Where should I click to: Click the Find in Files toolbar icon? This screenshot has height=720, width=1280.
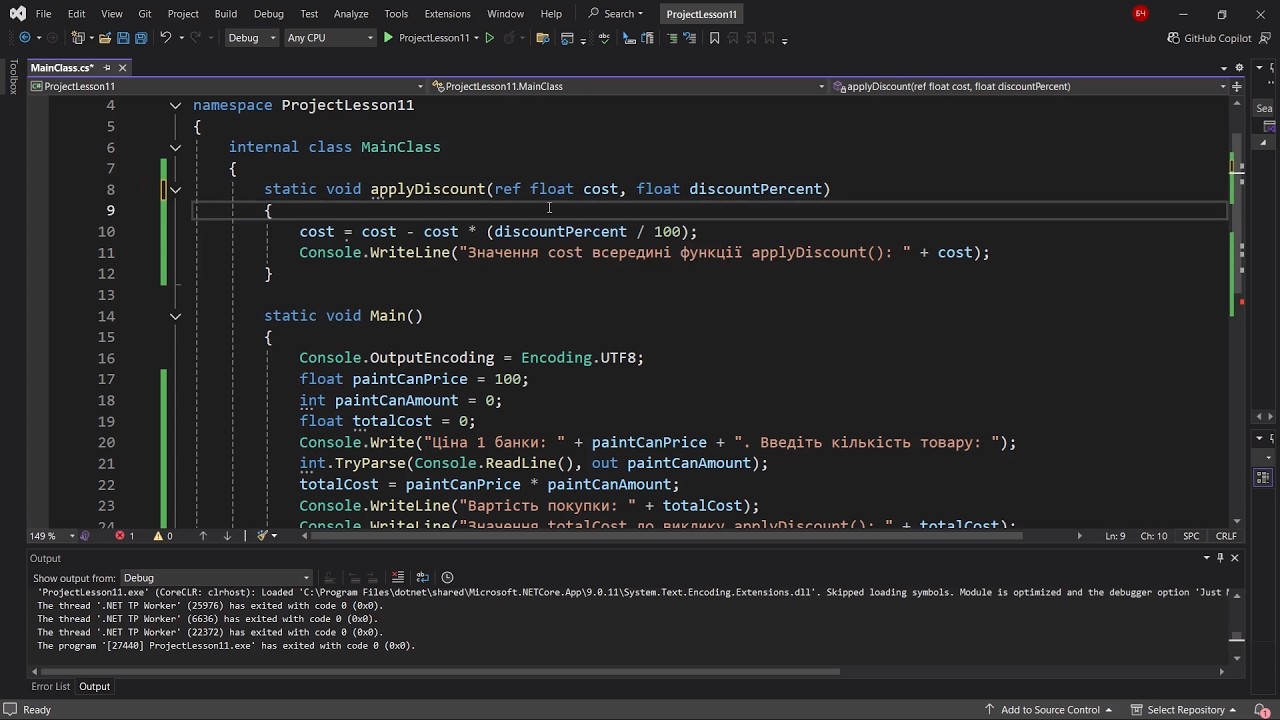point(542,38)
